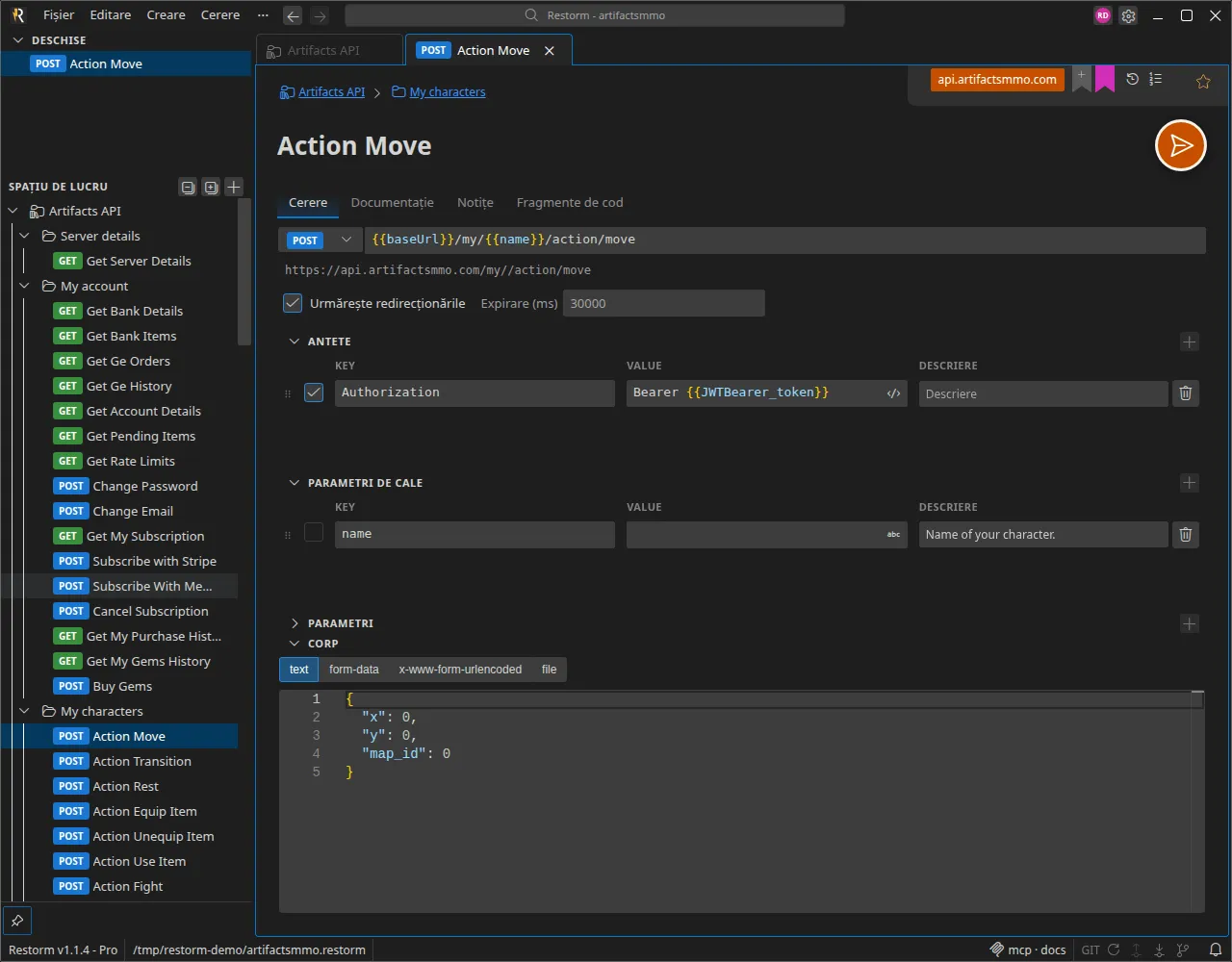
Task: Open notifications bell in the status bar
Action: coord(1216,949)
